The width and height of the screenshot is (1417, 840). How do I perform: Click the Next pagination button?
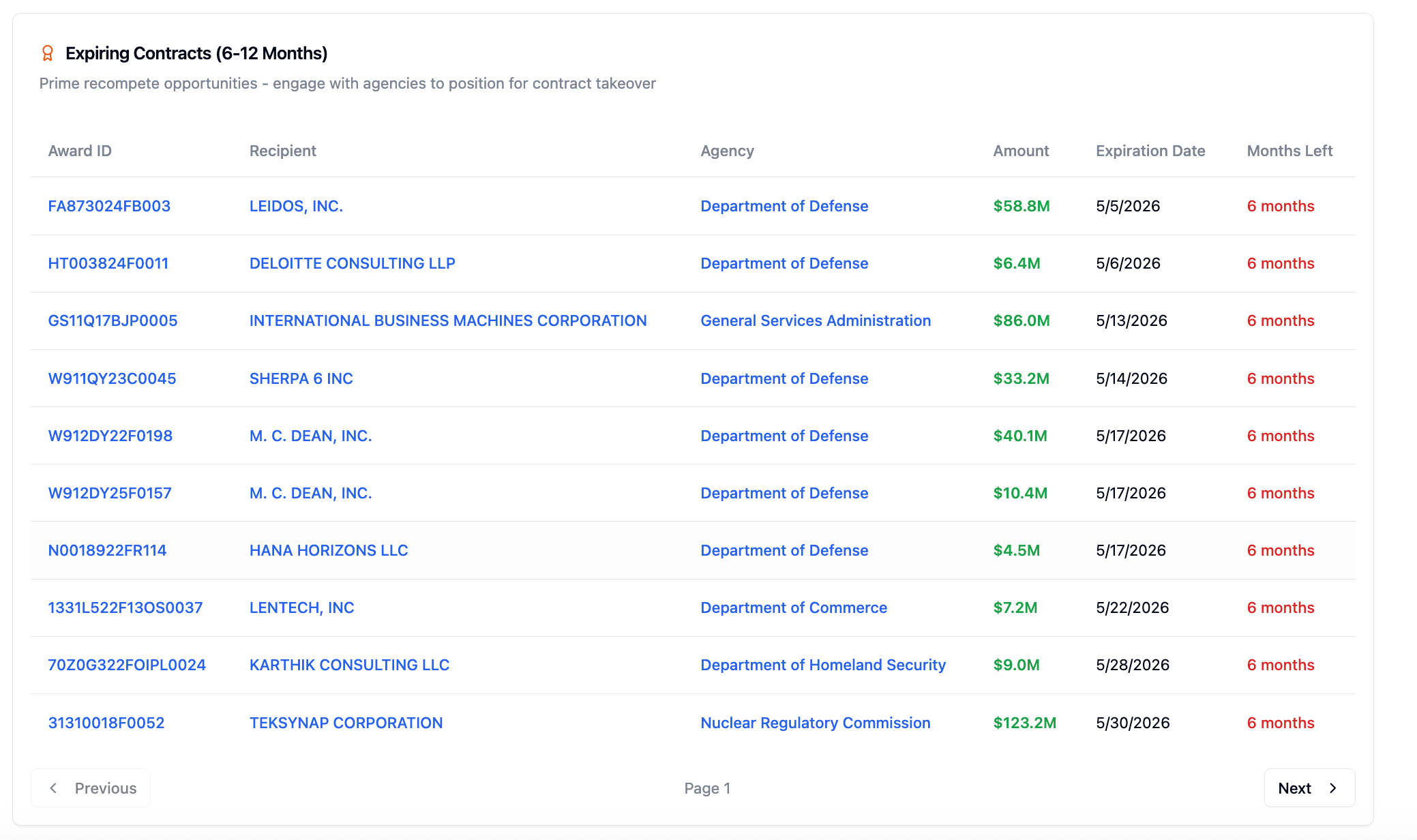(x=1309, y=787)
